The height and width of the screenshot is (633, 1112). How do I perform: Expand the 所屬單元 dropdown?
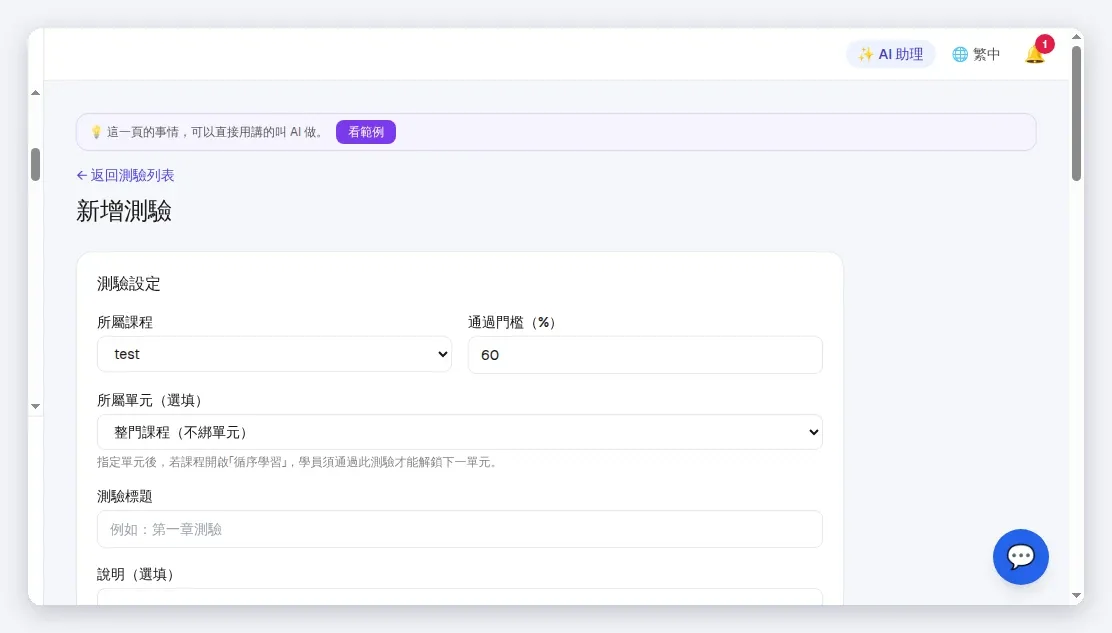[x=460, y=432]
